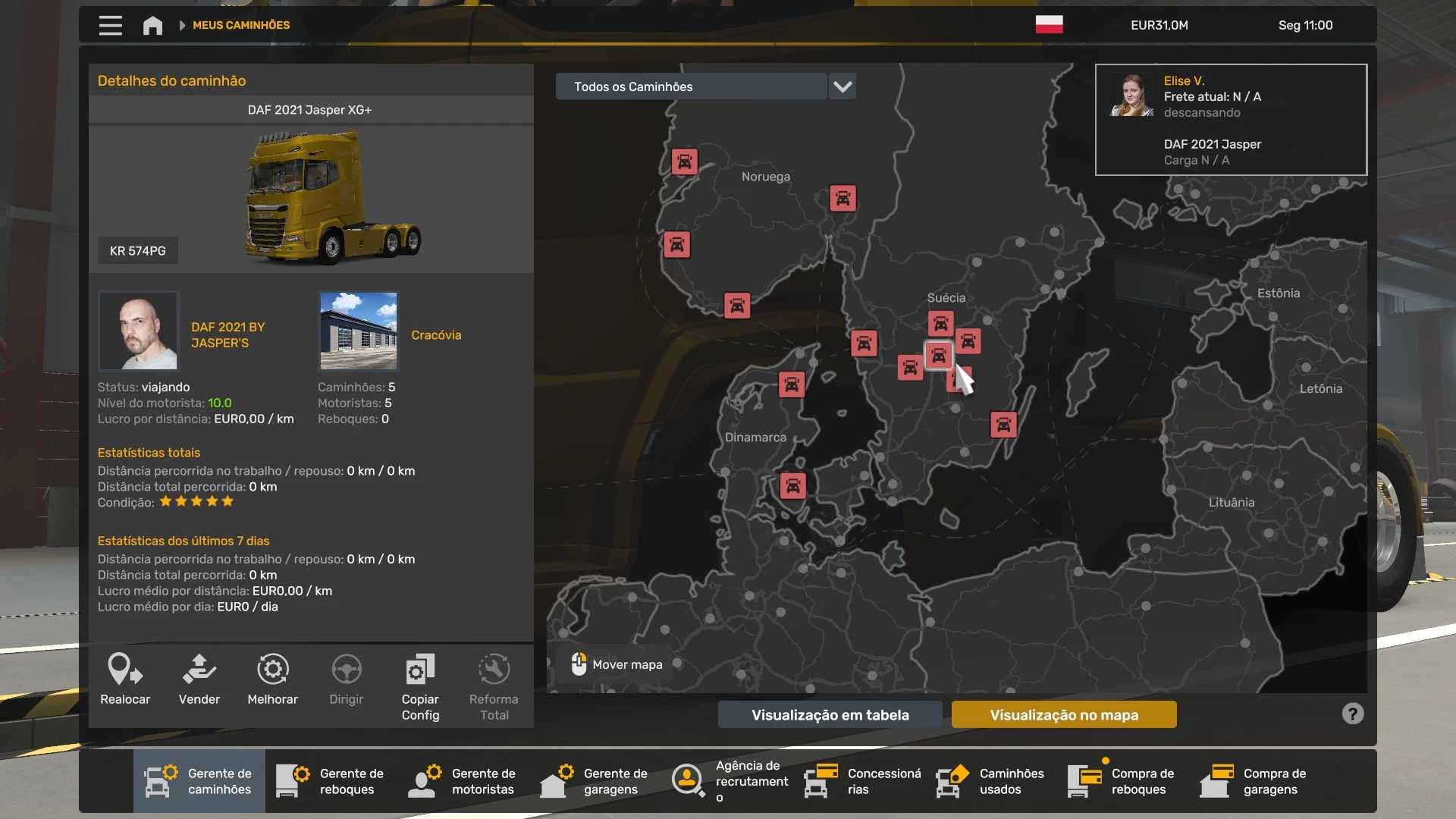Click the Cracóvia garage link
Screen dimensions: 1456x819
pos(436,334)
